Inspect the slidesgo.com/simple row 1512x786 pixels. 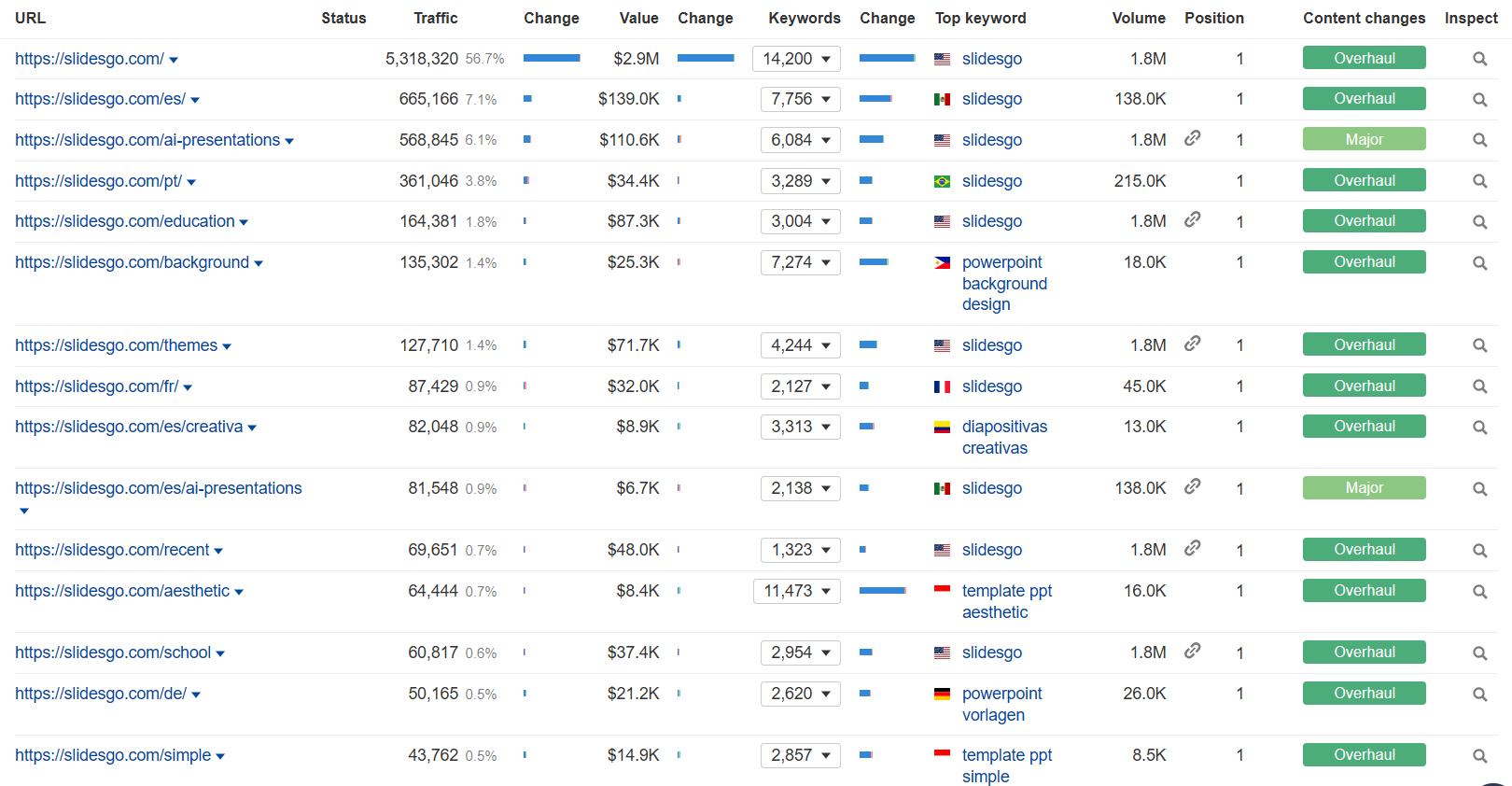(1479, 756)
